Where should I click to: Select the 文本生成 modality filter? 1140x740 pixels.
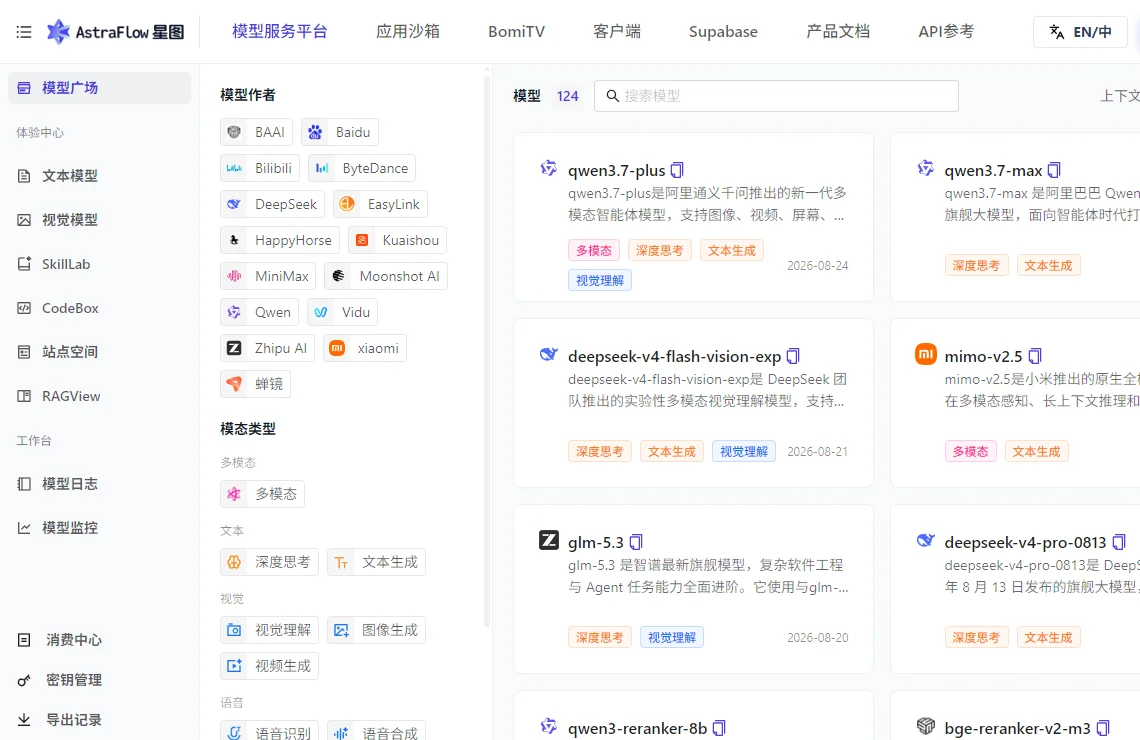376,562
